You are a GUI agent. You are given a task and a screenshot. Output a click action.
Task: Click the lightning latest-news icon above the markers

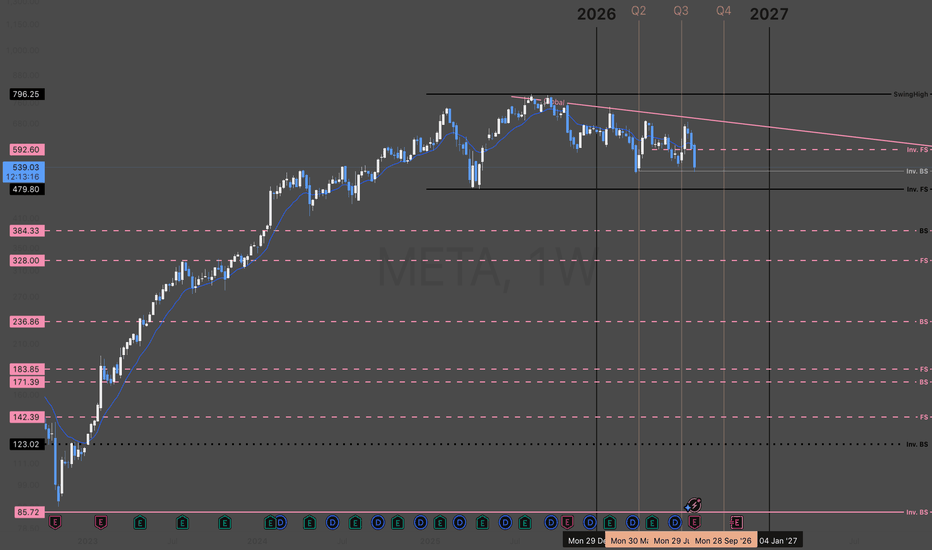(x=693, y=505)
